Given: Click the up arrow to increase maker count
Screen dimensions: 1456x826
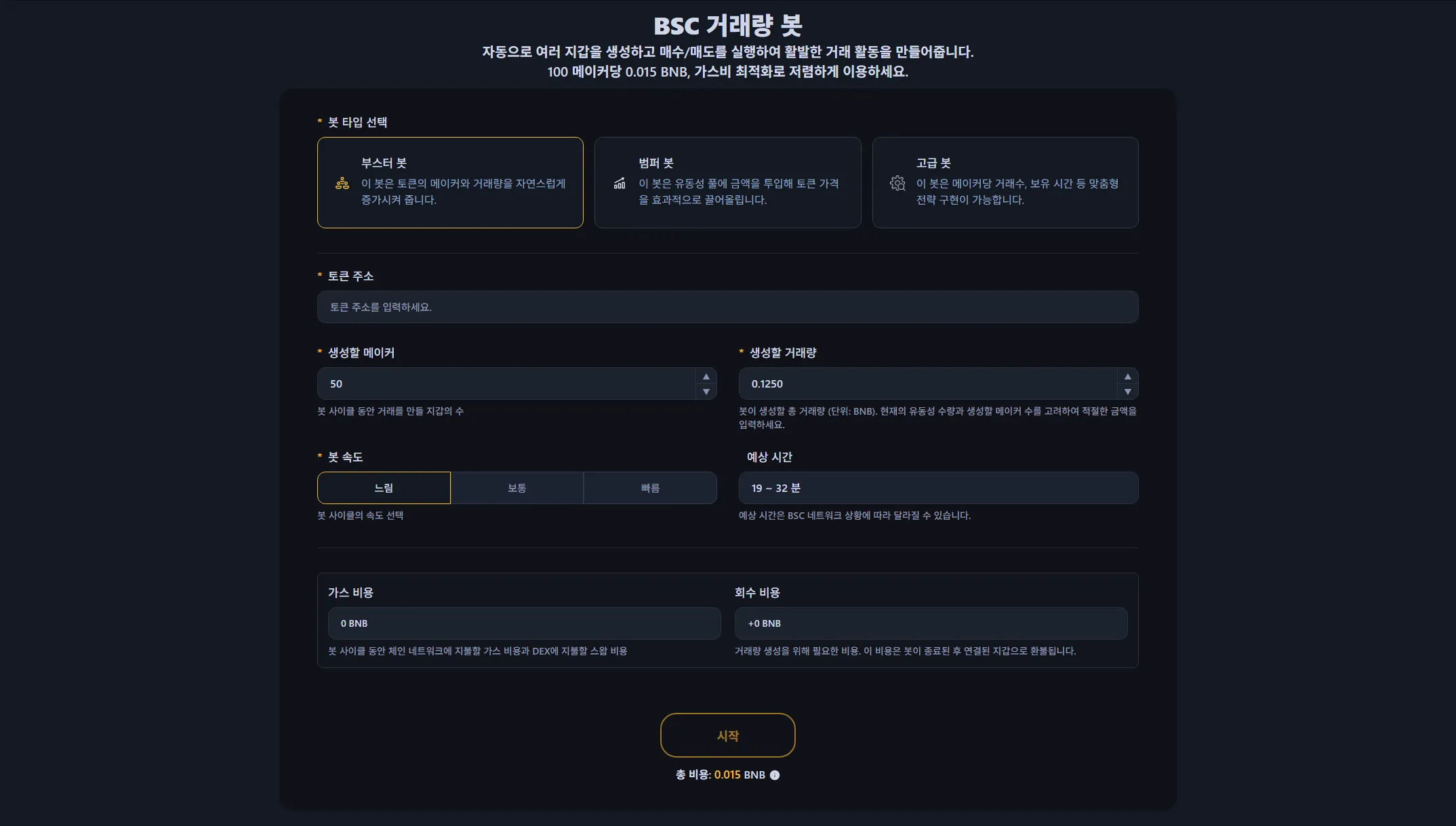Looking at the screenshot, I should point(705,375).
